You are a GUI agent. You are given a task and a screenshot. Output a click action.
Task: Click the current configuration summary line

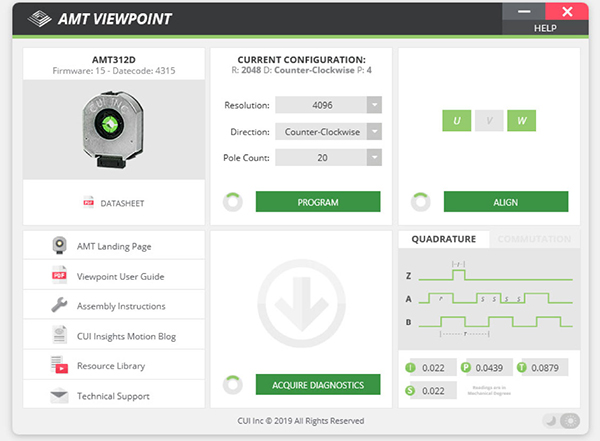(x=302, y=70)
